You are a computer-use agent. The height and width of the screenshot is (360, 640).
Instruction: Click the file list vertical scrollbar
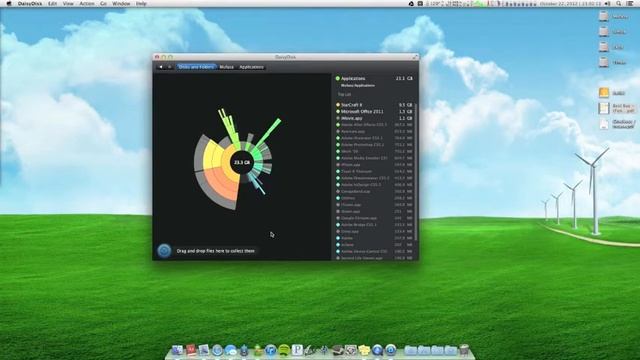(x=416, y=171)
